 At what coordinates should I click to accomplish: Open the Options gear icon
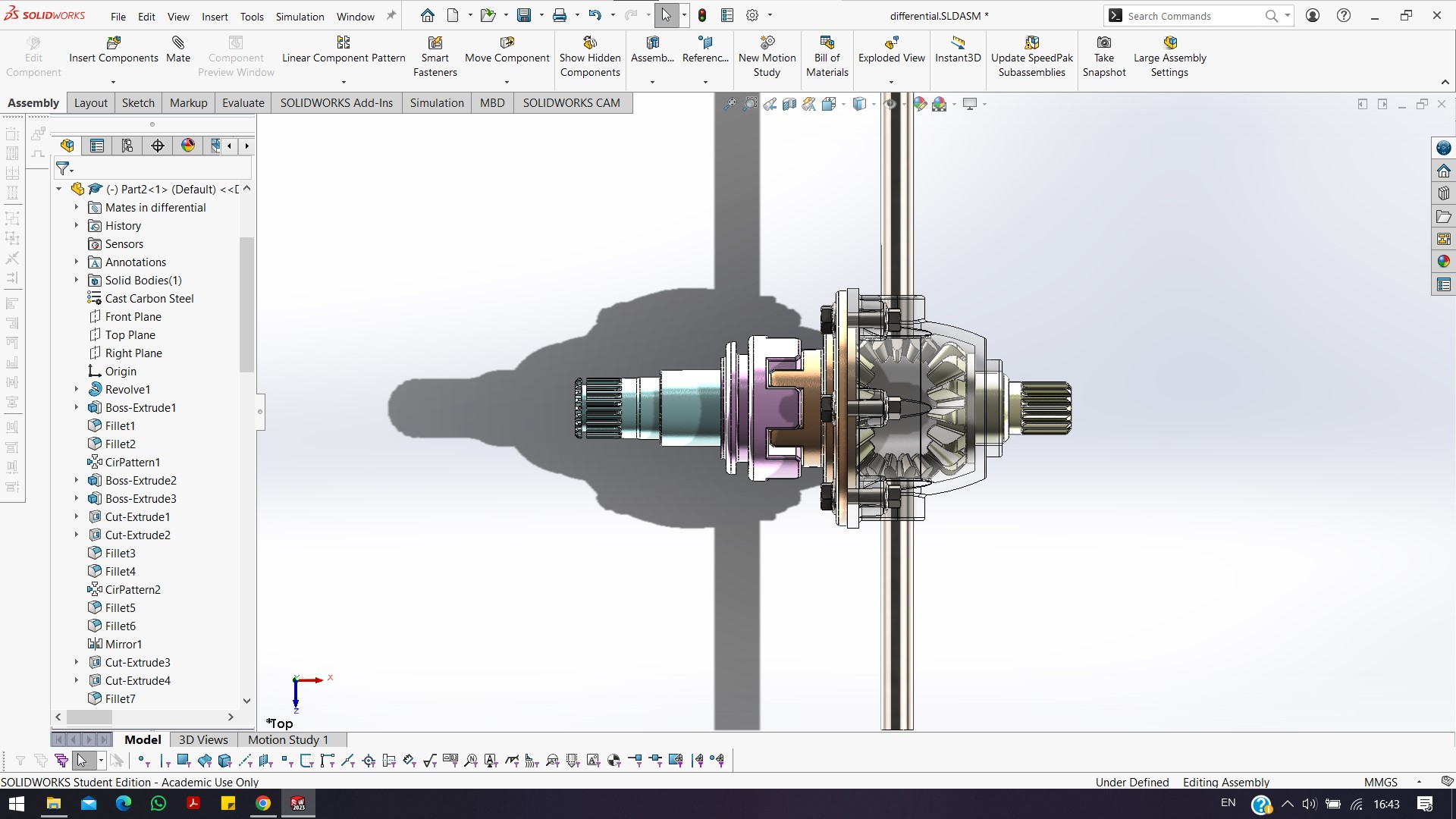pos(752,15)
